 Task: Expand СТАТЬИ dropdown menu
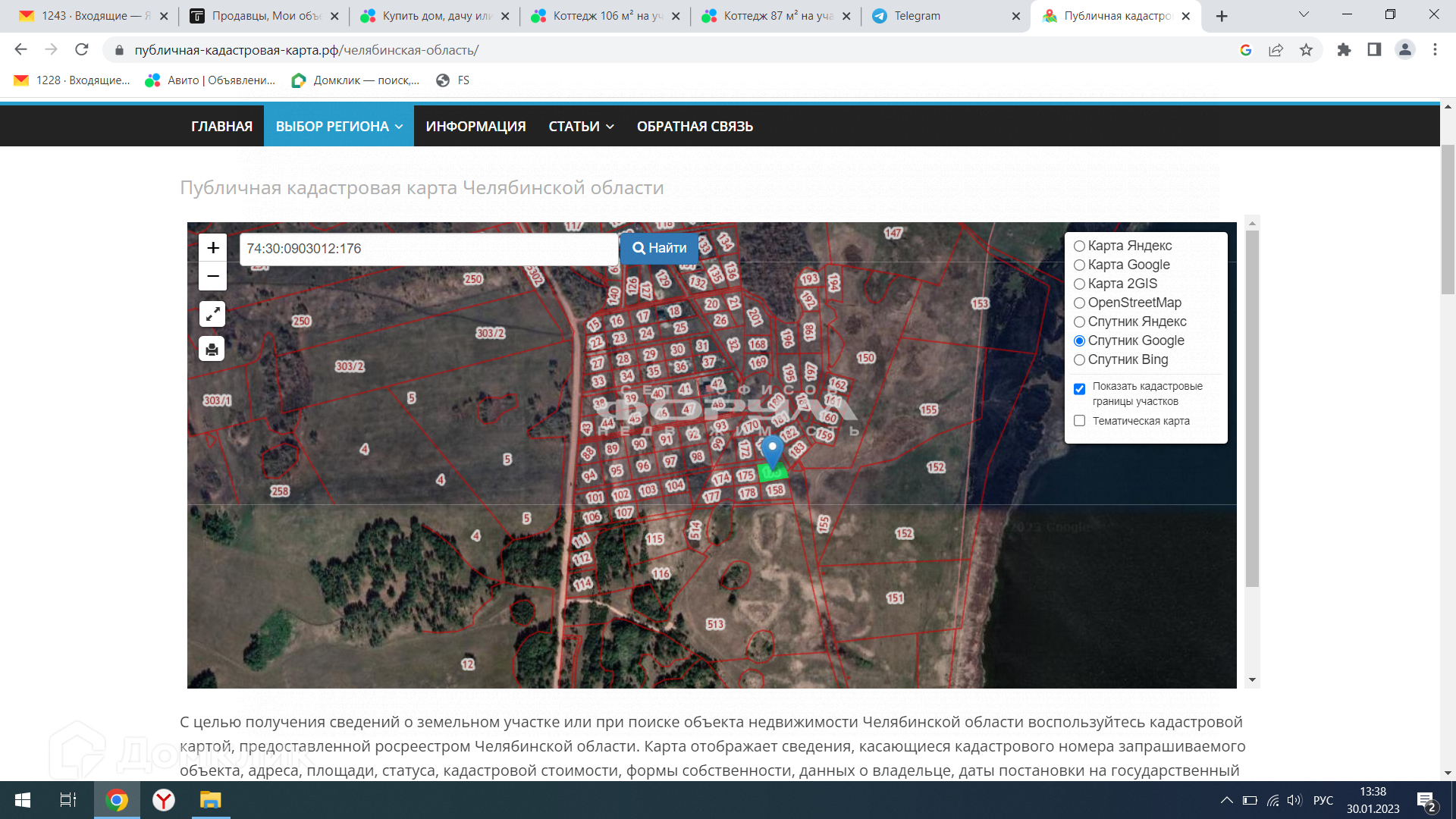coord(581,127)
